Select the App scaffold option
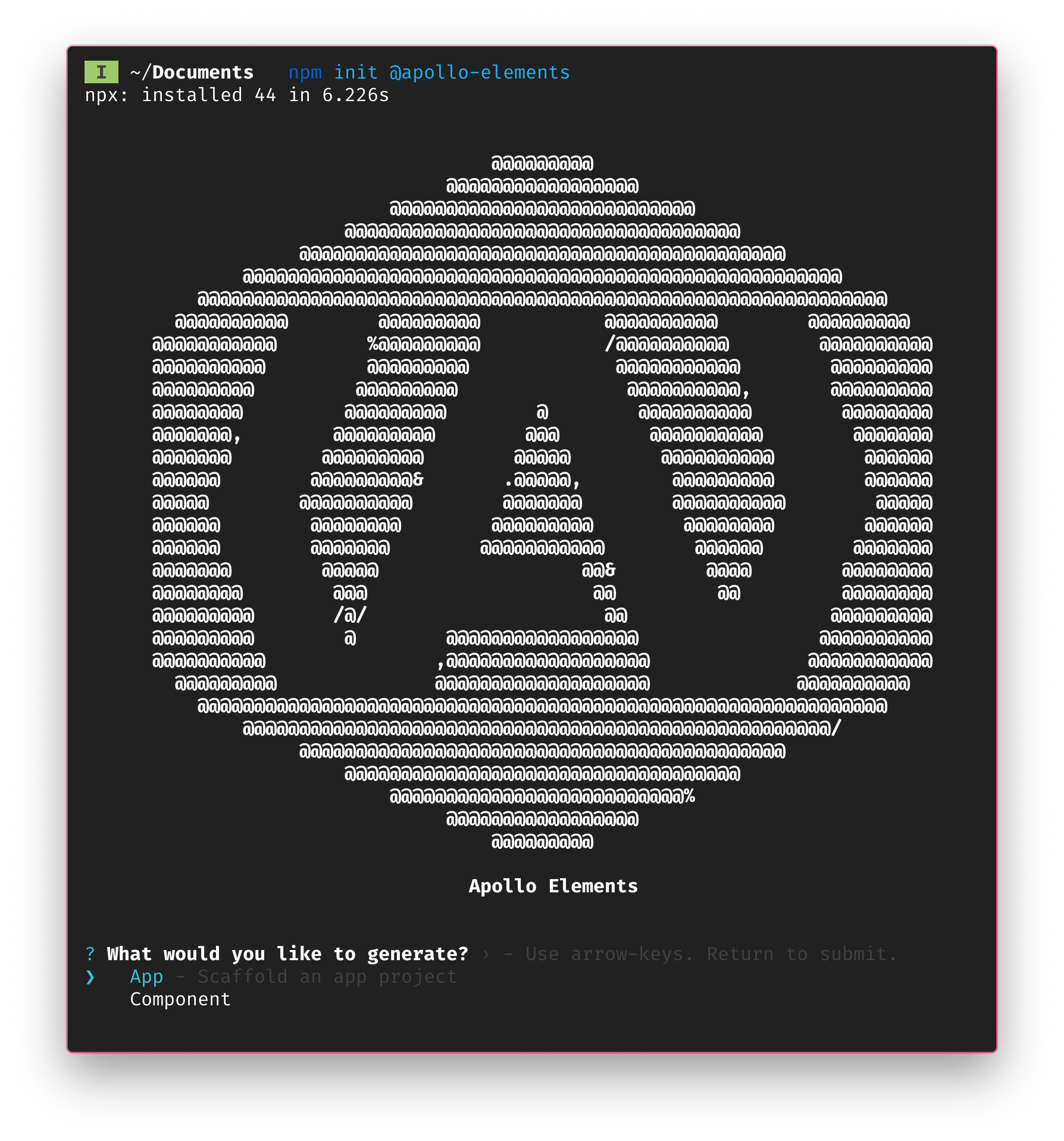Viewport: 1064px width, 1141px height. 146,977
